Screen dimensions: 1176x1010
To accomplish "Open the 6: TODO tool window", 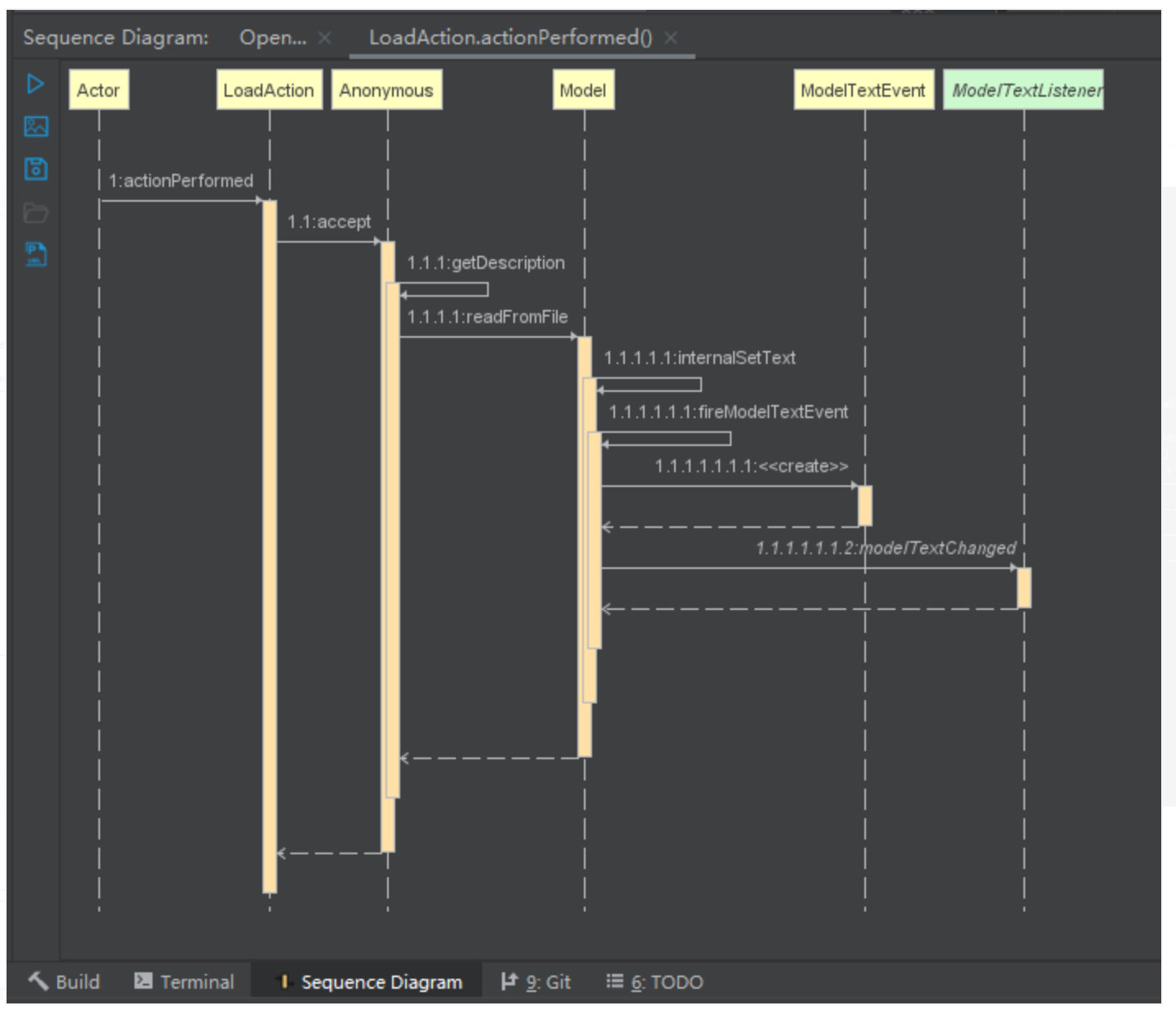I will [x=654, y=981].
